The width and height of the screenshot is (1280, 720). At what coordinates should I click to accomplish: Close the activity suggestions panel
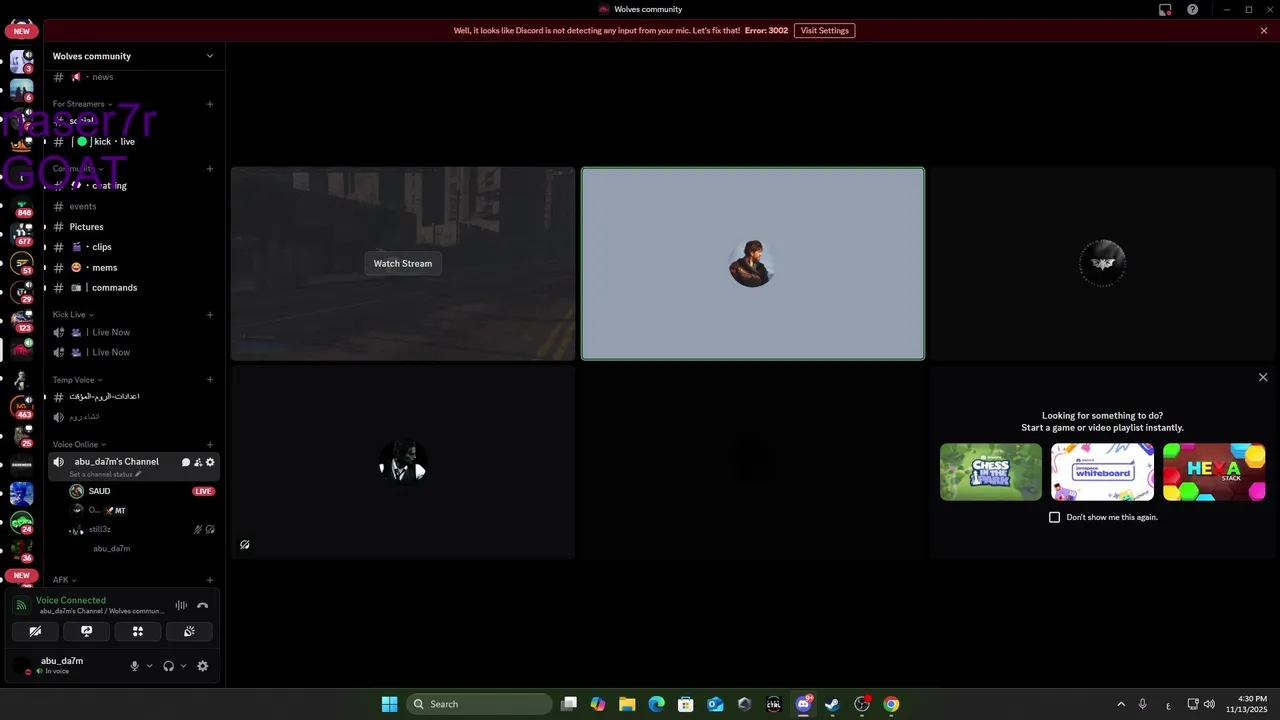pos(1263,377)
